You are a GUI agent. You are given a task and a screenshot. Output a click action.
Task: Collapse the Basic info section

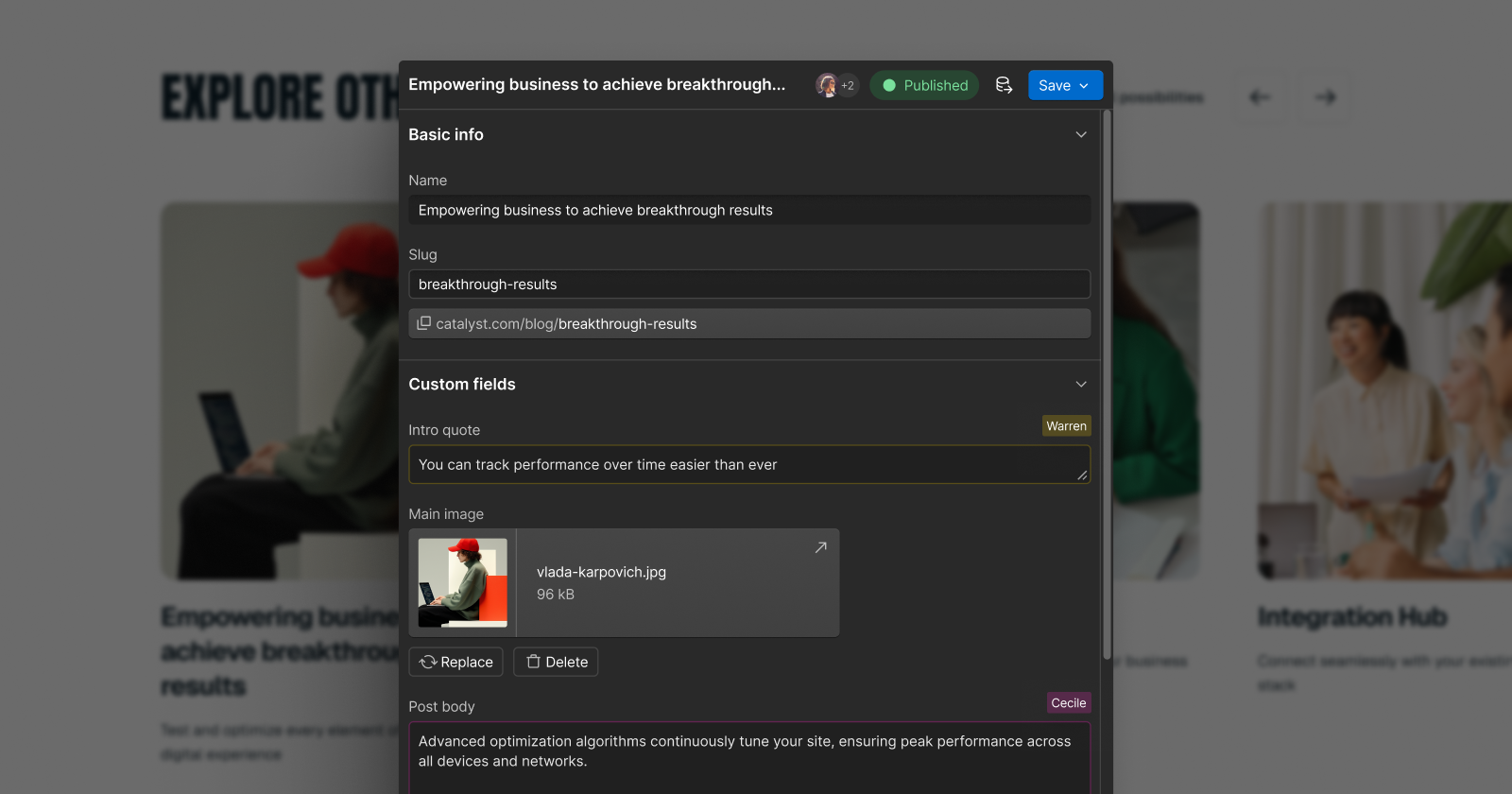click(x=1081, y=134)
